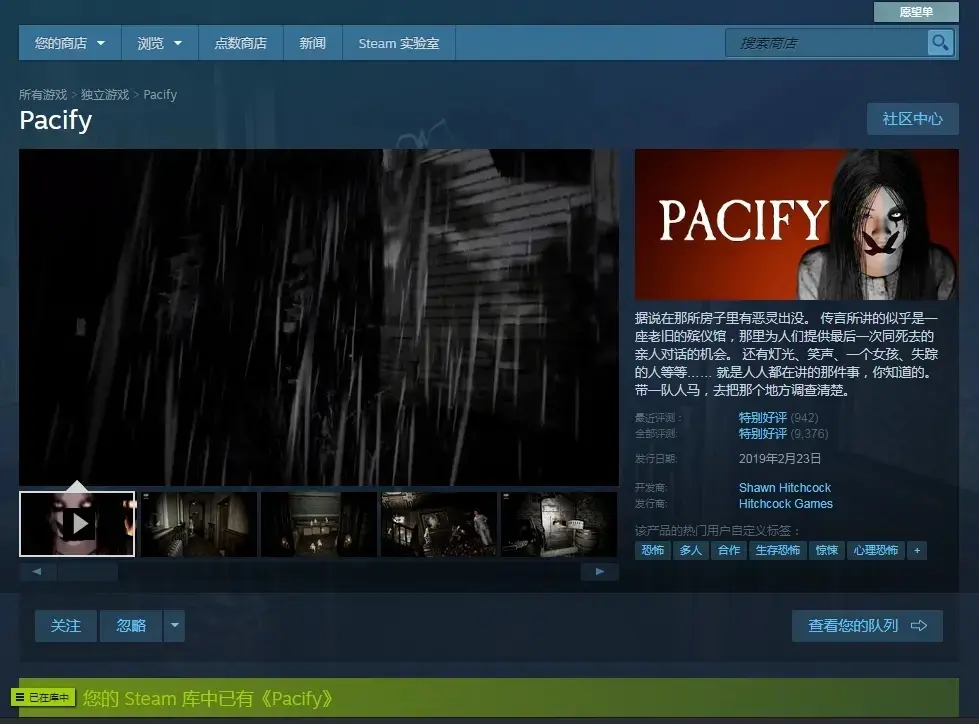979x724 pixels.
Task: Click the 关注 follow button
Action: click(66, 625)
